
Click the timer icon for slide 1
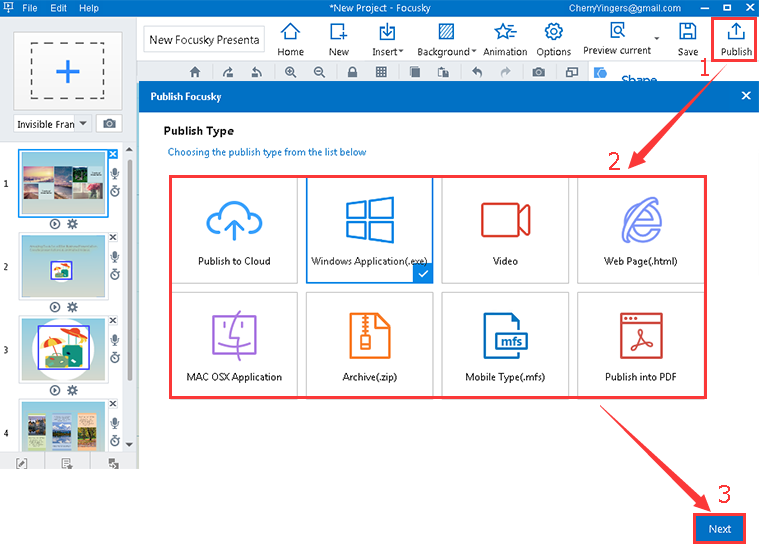[x=115, y=191]
